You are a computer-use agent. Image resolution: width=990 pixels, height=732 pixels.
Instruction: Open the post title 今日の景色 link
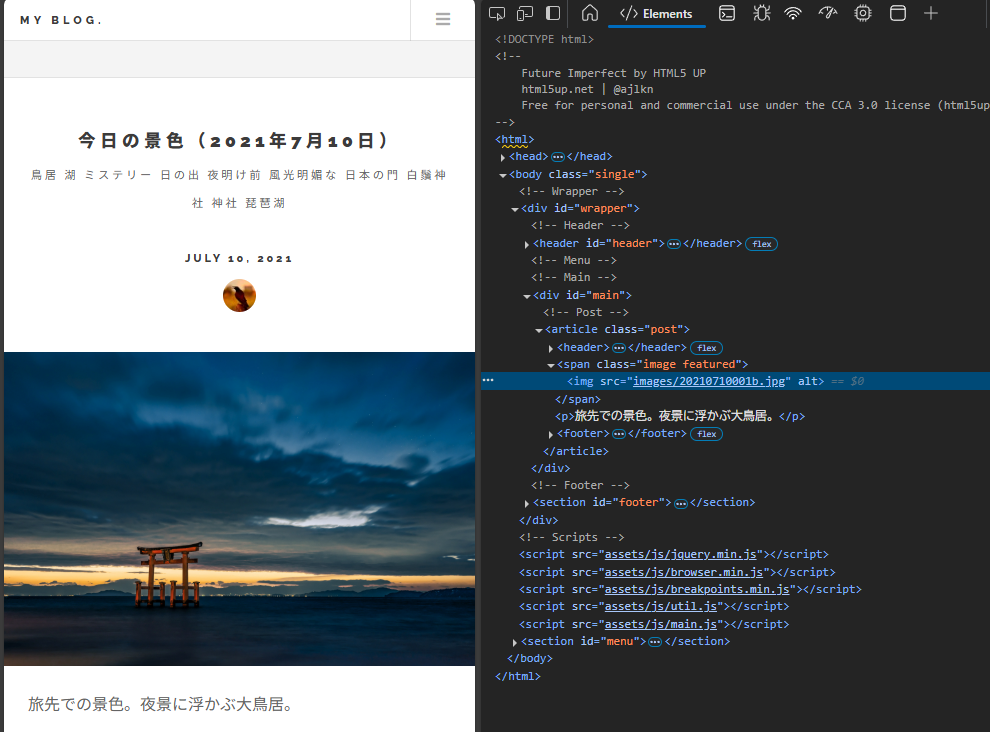point(234,140)
